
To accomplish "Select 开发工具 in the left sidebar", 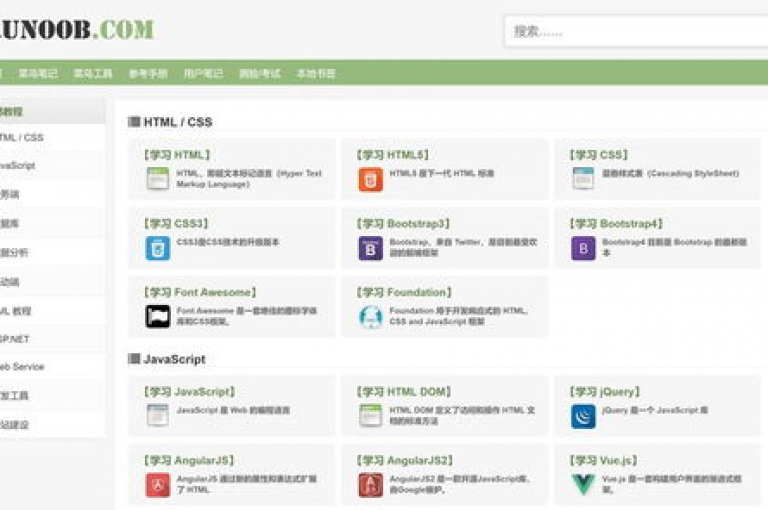I will 52,395.
